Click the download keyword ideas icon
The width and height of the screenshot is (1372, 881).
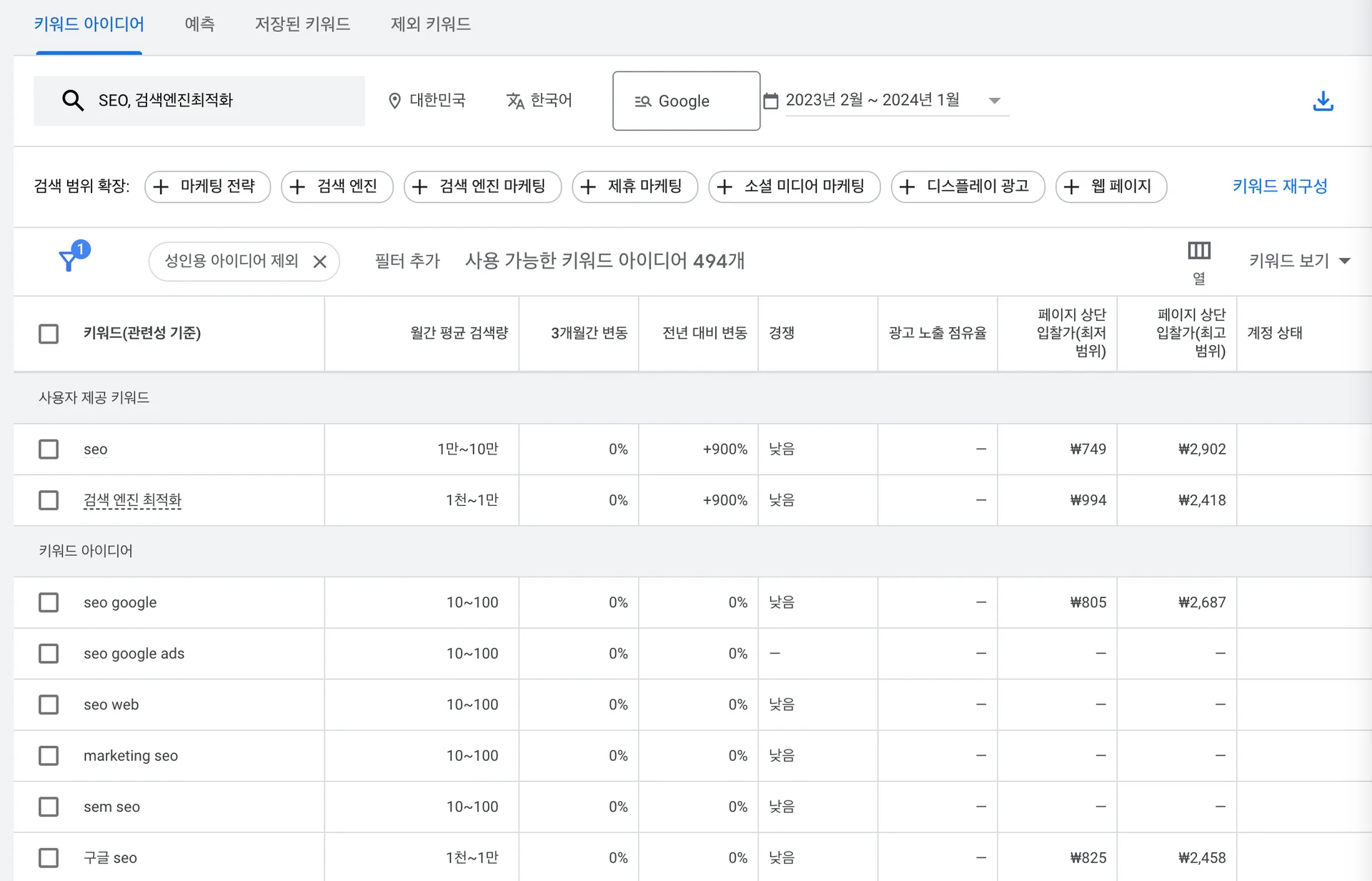click(1324, 101)
